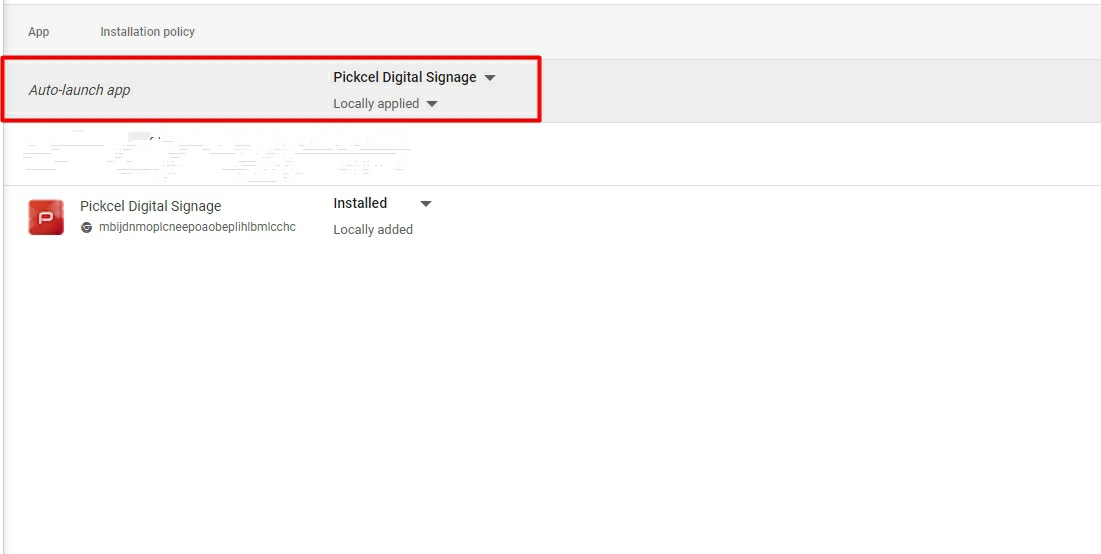The image size is (1101, 554).
Task: Click the Locally added status text
Action: [x=373, y=230]
